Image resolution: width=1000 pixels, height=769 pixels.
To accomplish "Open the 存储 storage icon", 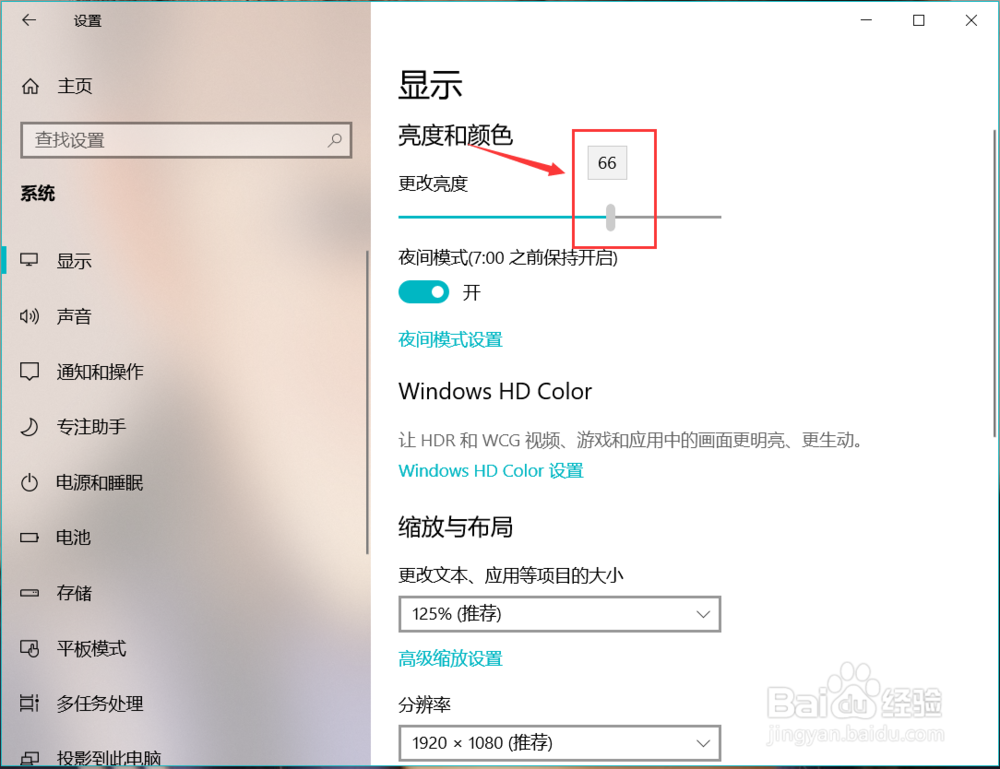I will coord(29,593).
